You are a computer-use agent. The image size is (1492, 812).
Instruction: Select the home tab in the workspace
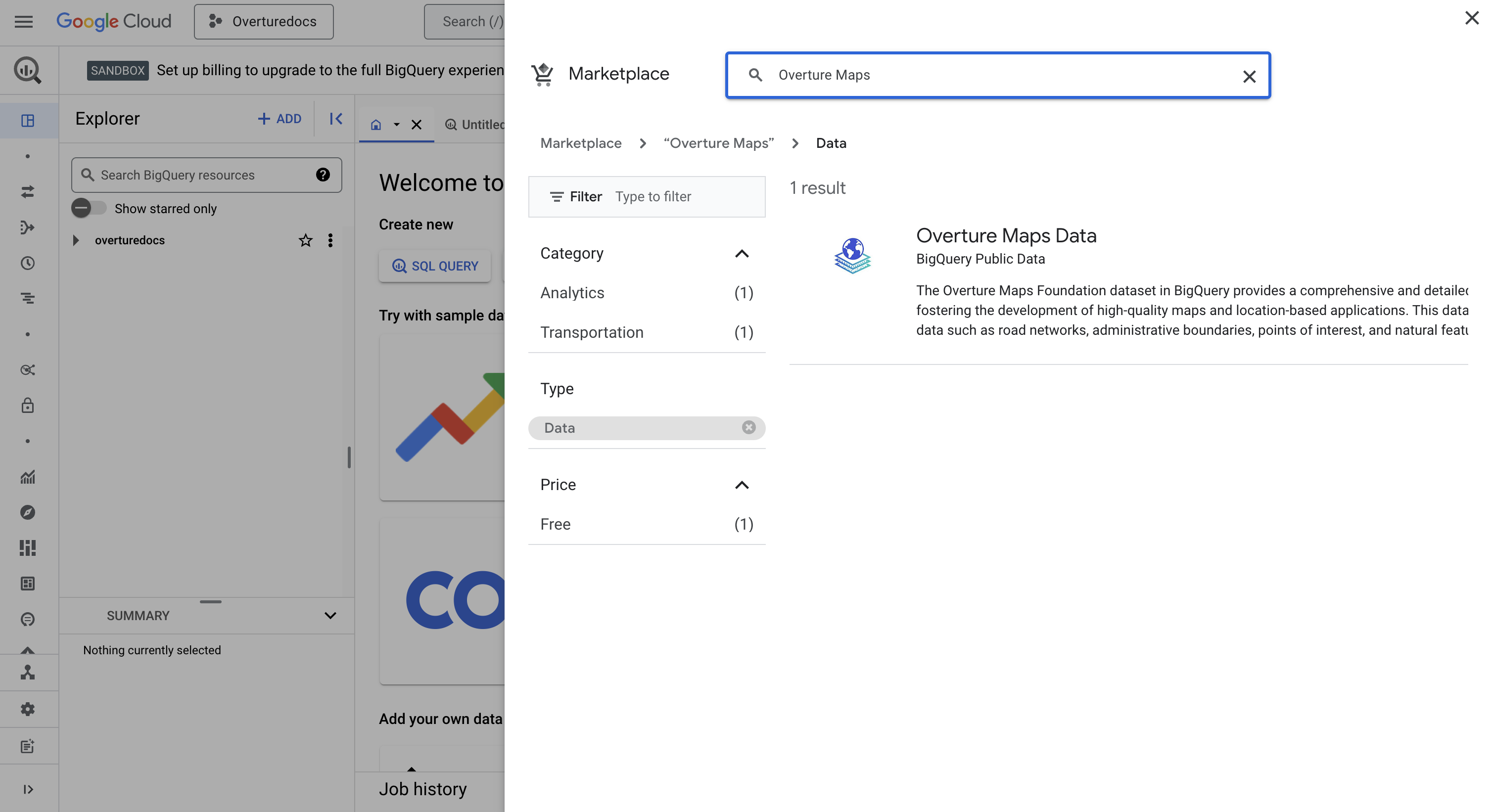[x=376, y=125]
